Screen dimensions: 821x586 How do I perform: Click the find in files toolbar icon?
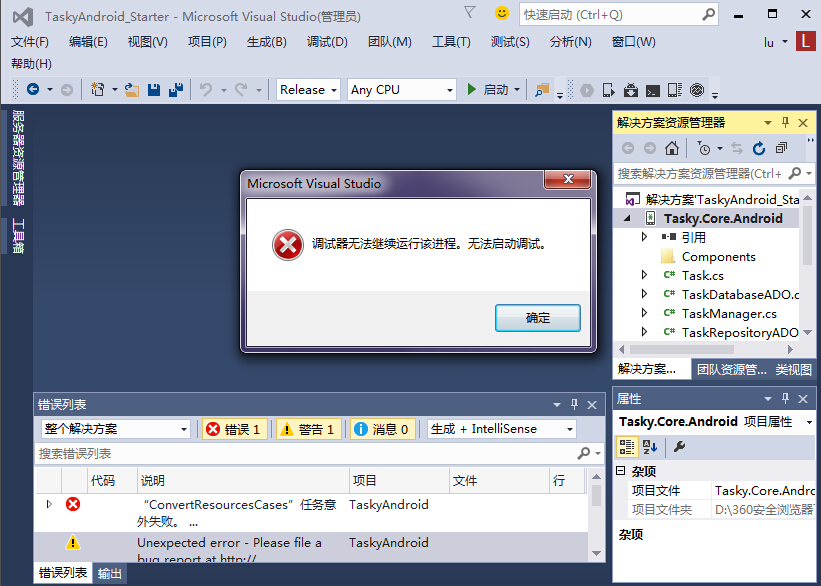[x=542, y=90]
